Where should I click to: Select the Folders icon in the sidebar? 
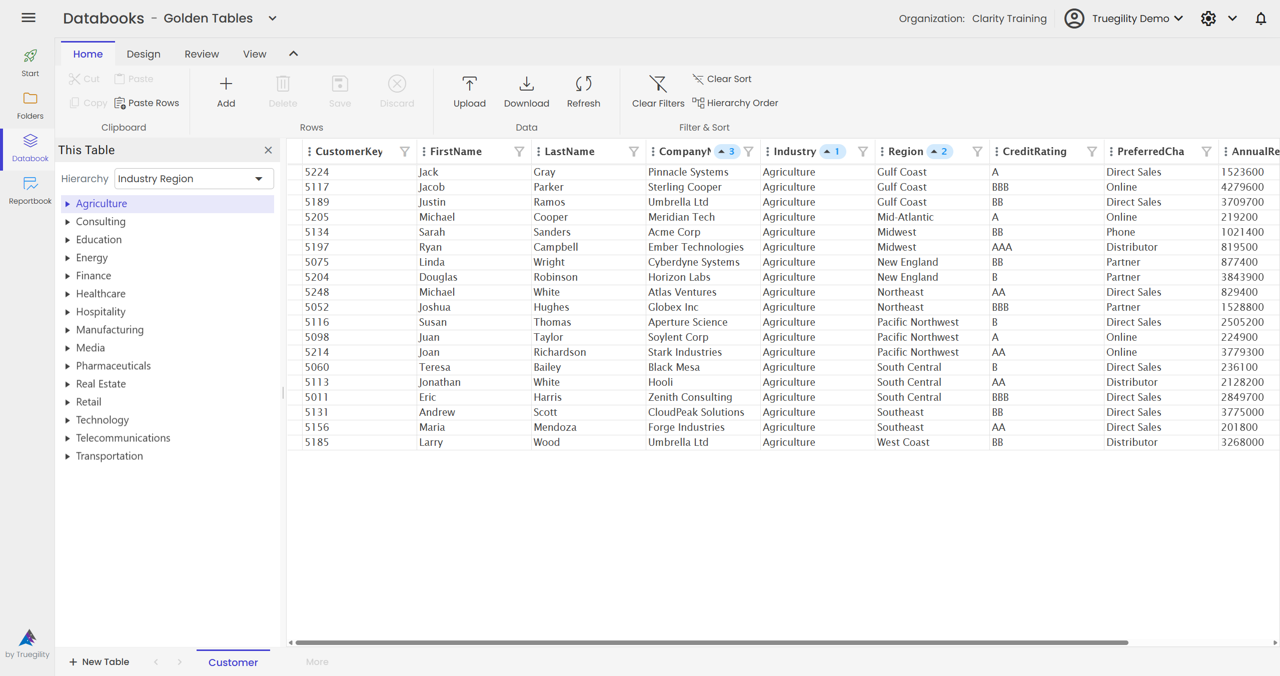click(29, 103)
